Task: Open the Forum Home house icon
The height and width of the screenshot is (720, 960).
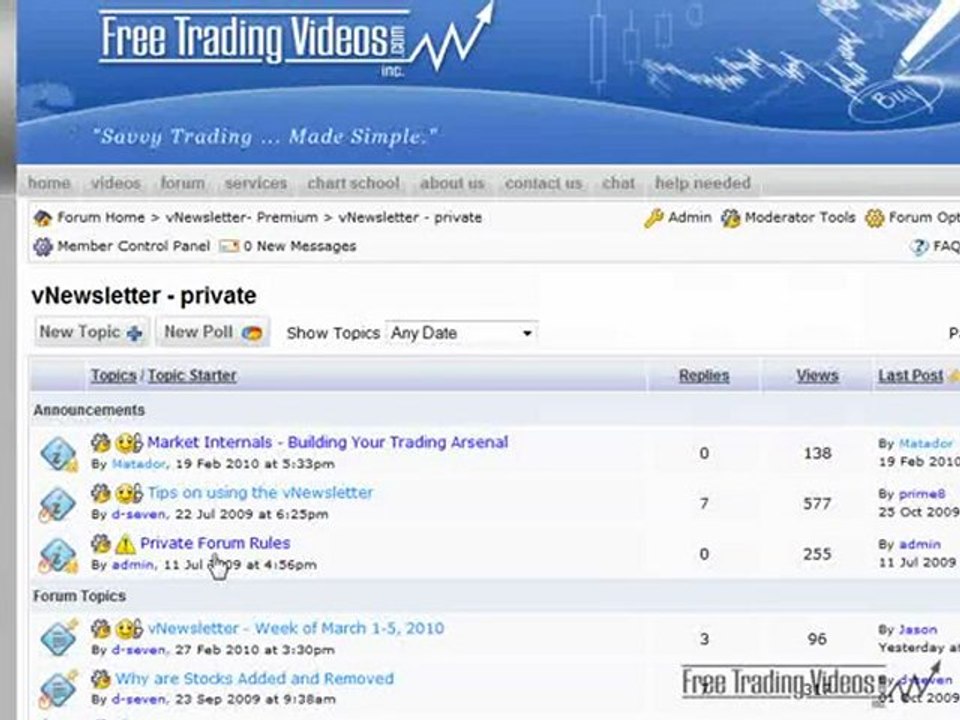Action: click(x=43, y=218)
